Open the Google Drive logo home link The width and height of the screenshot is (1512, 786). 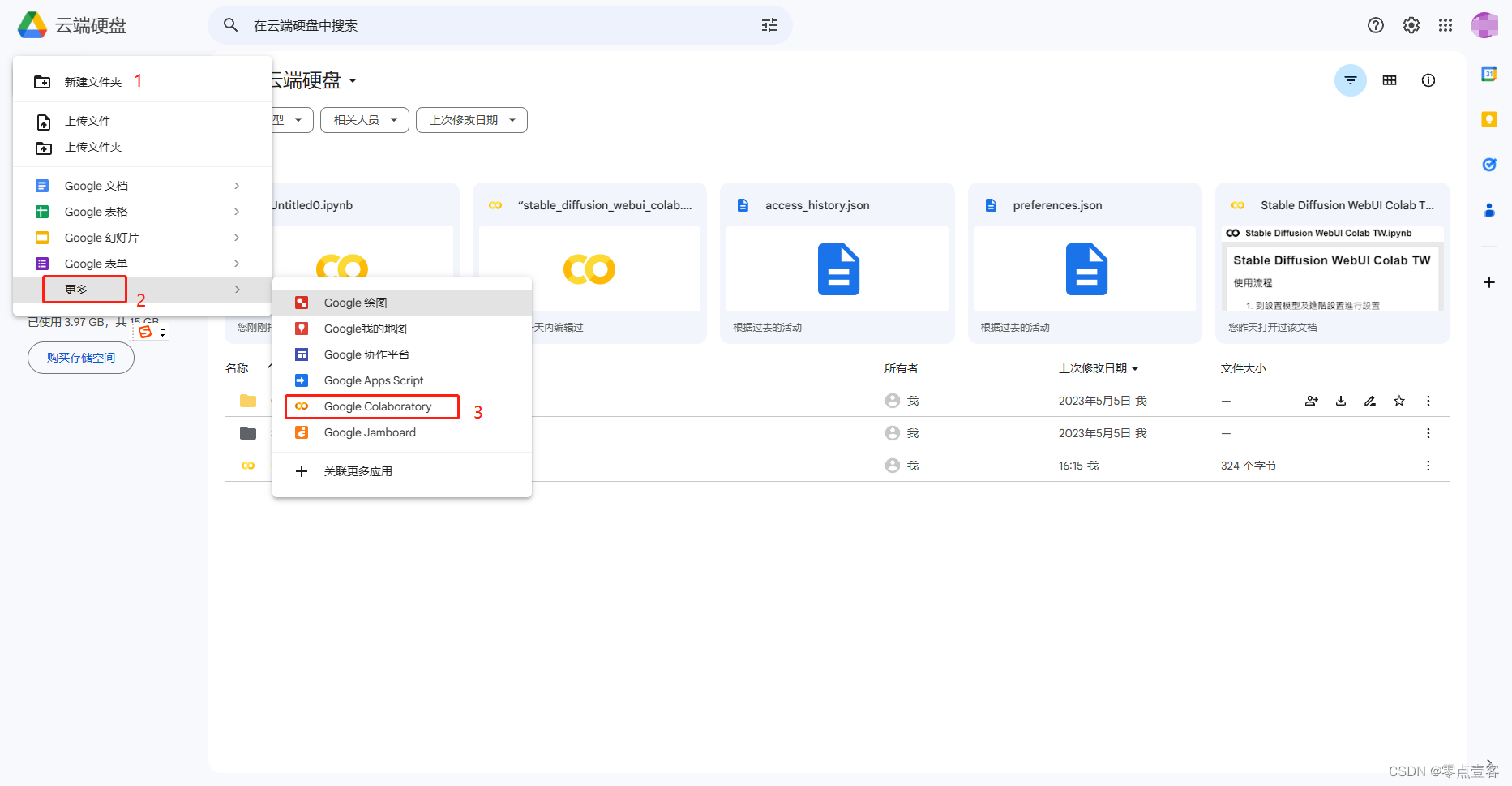pos(72,25)
